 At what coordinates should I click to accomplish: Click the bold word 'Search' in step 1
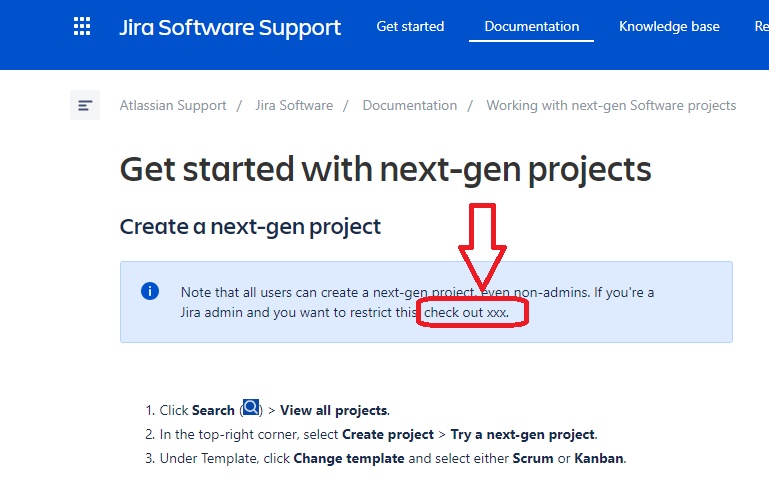pyautogui.click(x=213, y=410)
